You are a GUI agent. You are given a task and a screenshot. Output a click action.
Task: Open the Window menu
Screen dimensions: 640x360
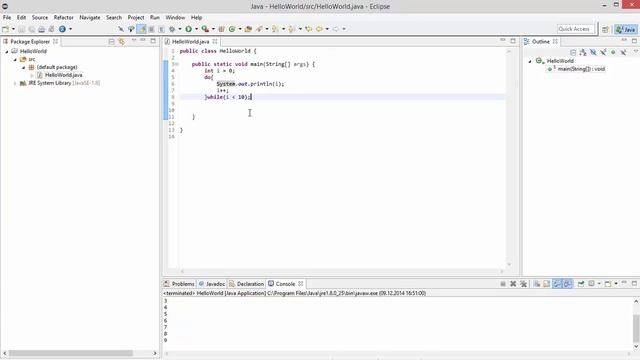click(x=175, y=18)
